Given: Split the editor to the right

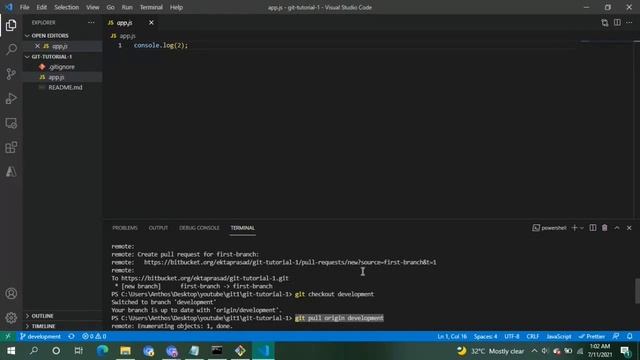Looking at the screenshot, I should coord(617,23).
